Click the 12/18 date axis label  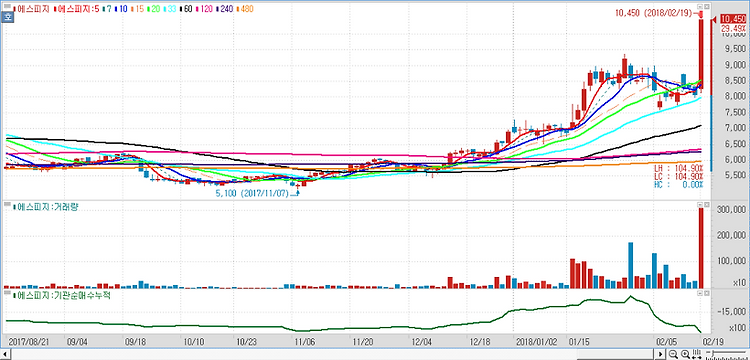pyautogui.click(x=480, y=342)
